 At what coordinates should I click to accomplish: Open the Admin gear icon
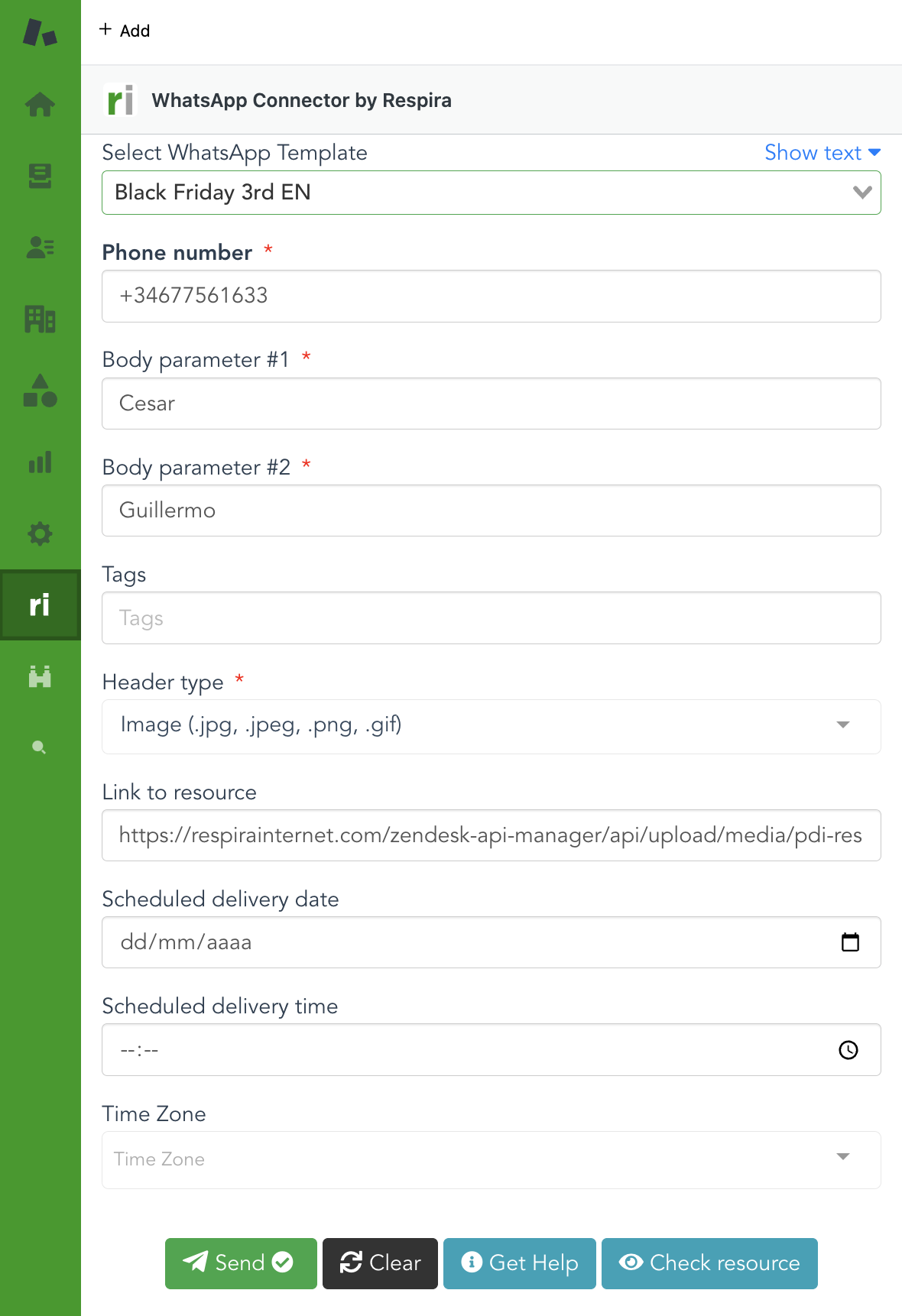40,533
